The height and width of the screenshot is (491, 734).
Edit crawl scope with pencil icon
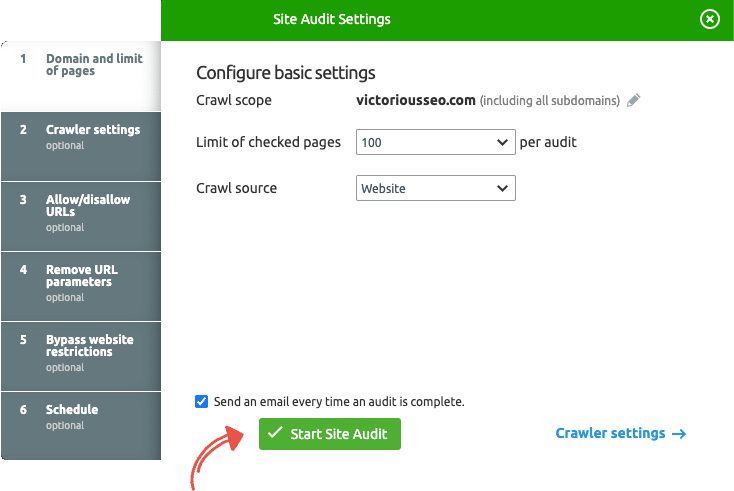pyautogui.click(x=633, y=100)
